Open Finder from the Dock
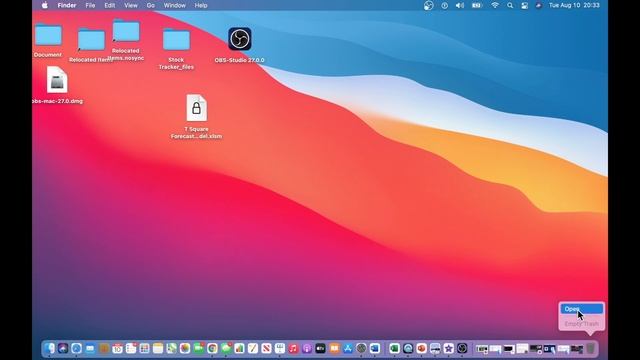This screenshot has width=640, height=360. click(x=49, y=348)
